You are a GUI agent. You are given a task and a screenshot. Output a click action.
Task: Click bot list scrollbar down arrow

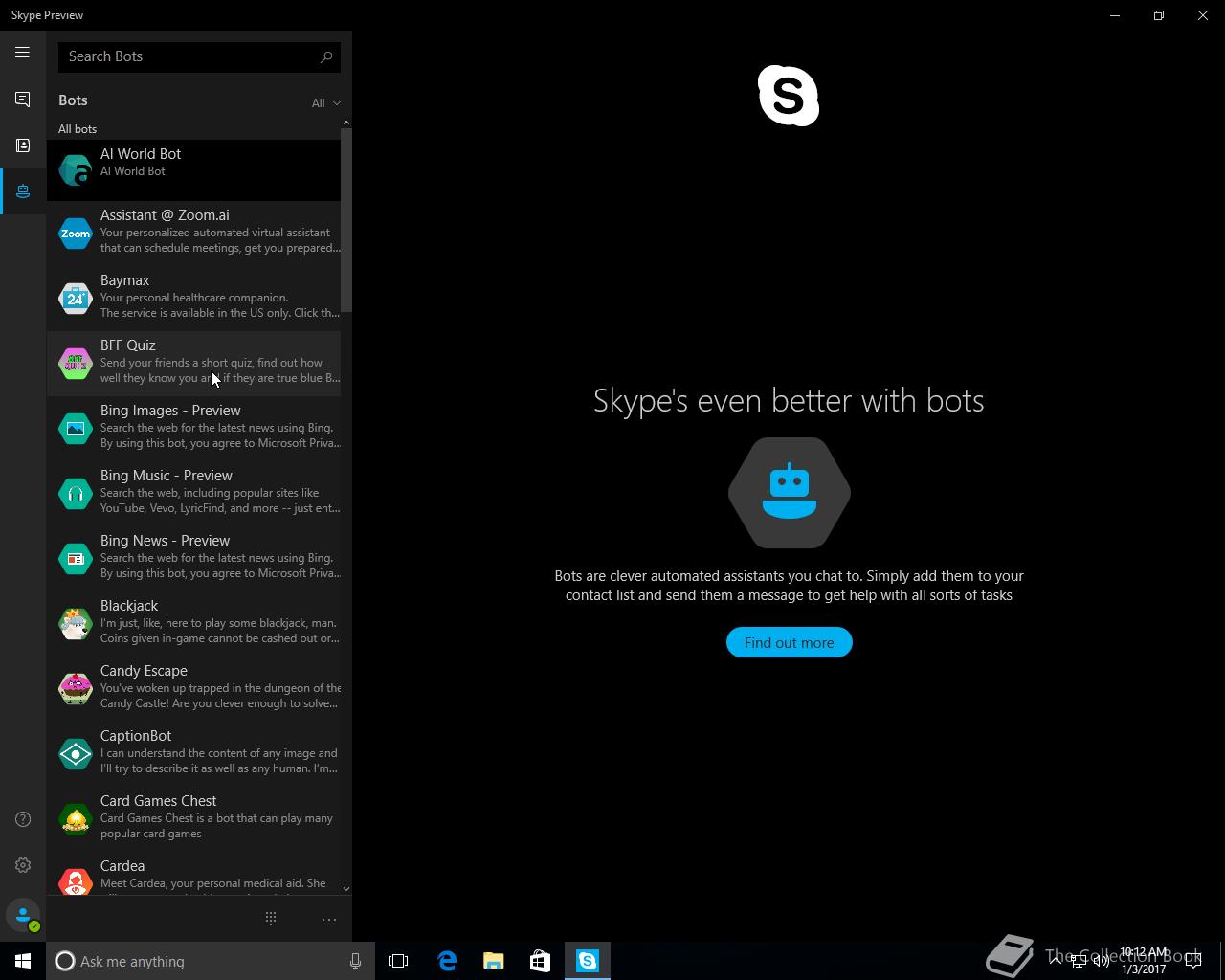coord(346,889)
